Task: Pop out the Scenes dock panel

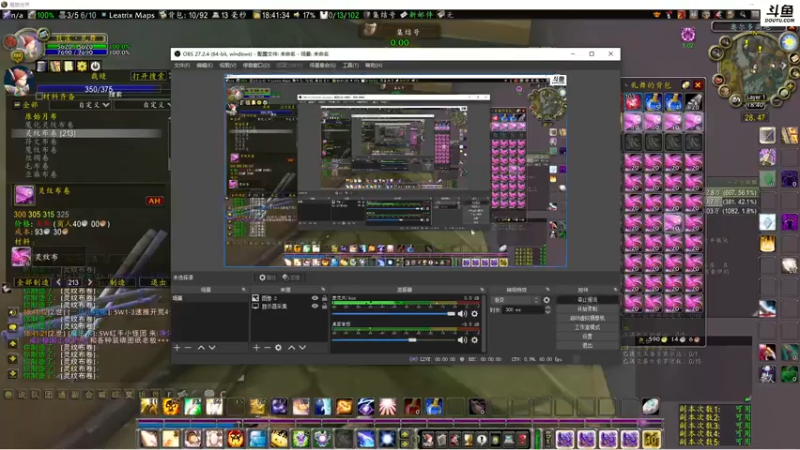Action: (243, 290)
